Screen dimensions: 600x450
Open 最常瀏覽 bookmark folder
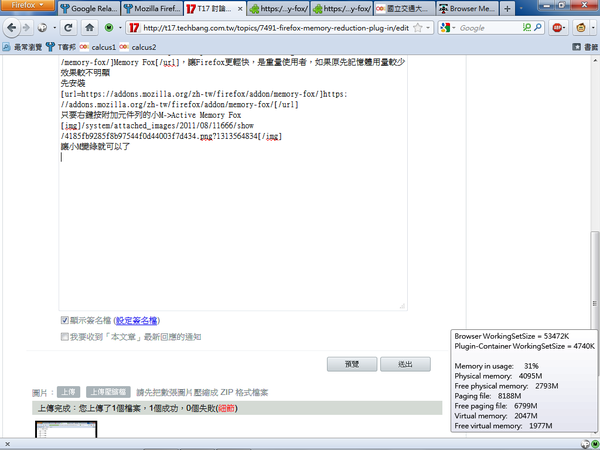(22, 47)
